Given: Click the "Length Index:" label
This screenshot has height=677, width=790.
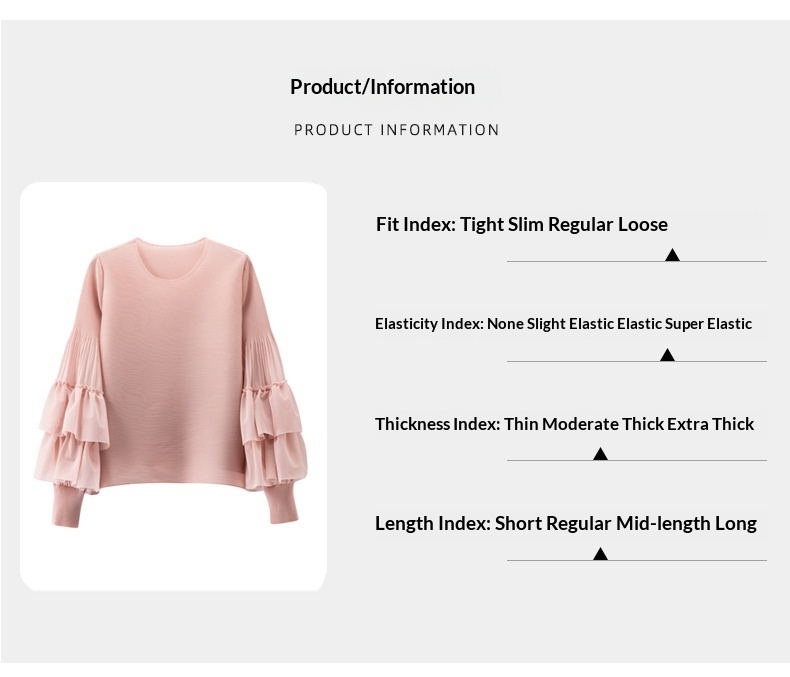Looking at the screenshot, I should (432, 523).
